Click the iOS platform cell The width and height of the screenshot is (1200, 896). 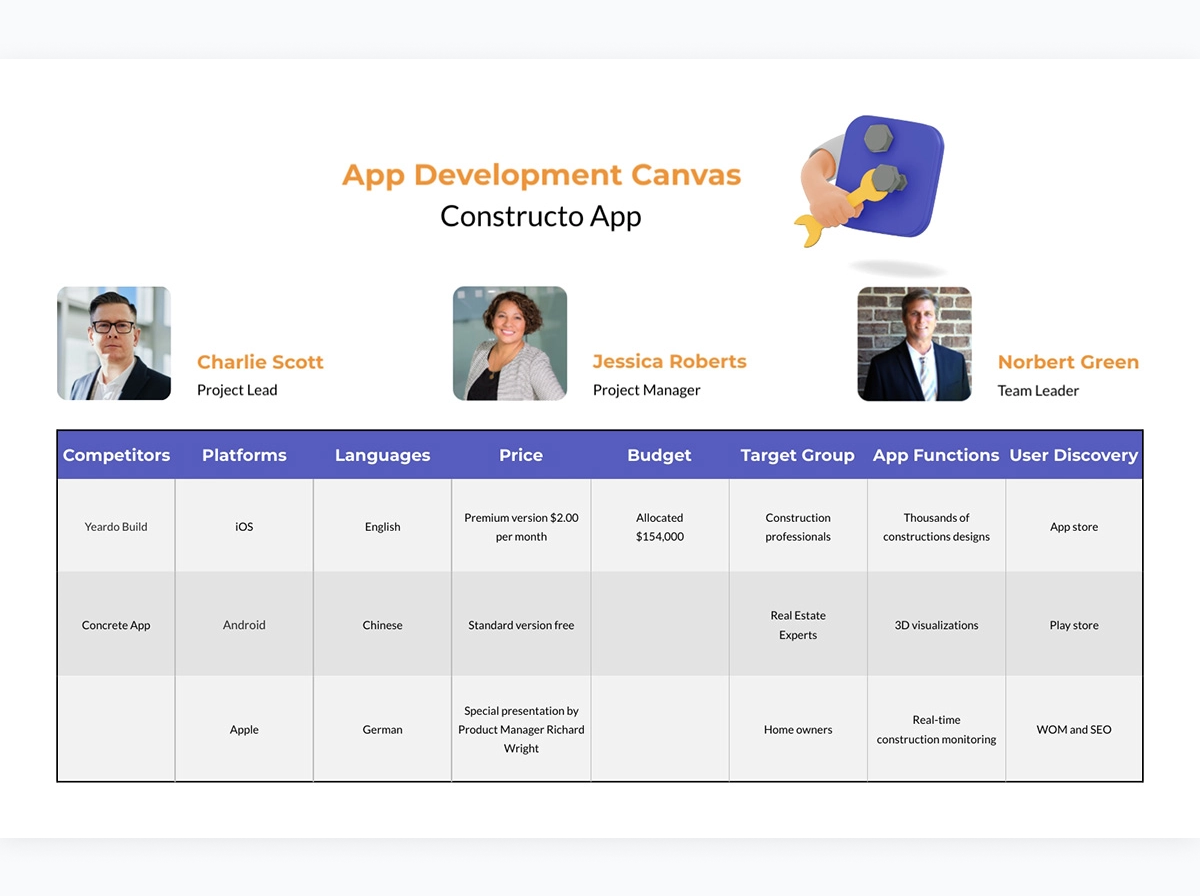[244, 526]
